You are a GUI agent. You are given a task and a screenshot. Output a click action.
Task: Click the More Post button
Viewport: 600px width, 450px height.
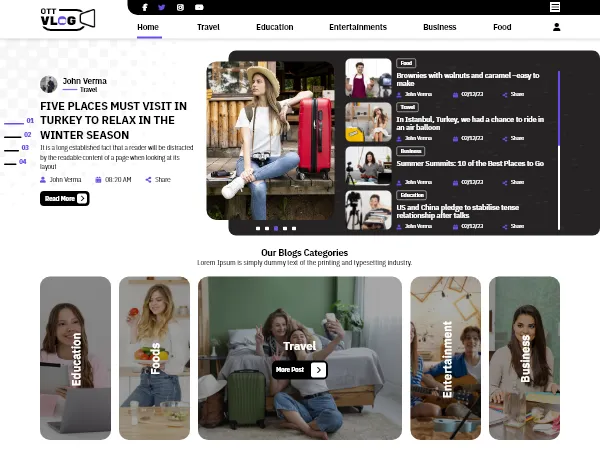(x=300, y=370)
